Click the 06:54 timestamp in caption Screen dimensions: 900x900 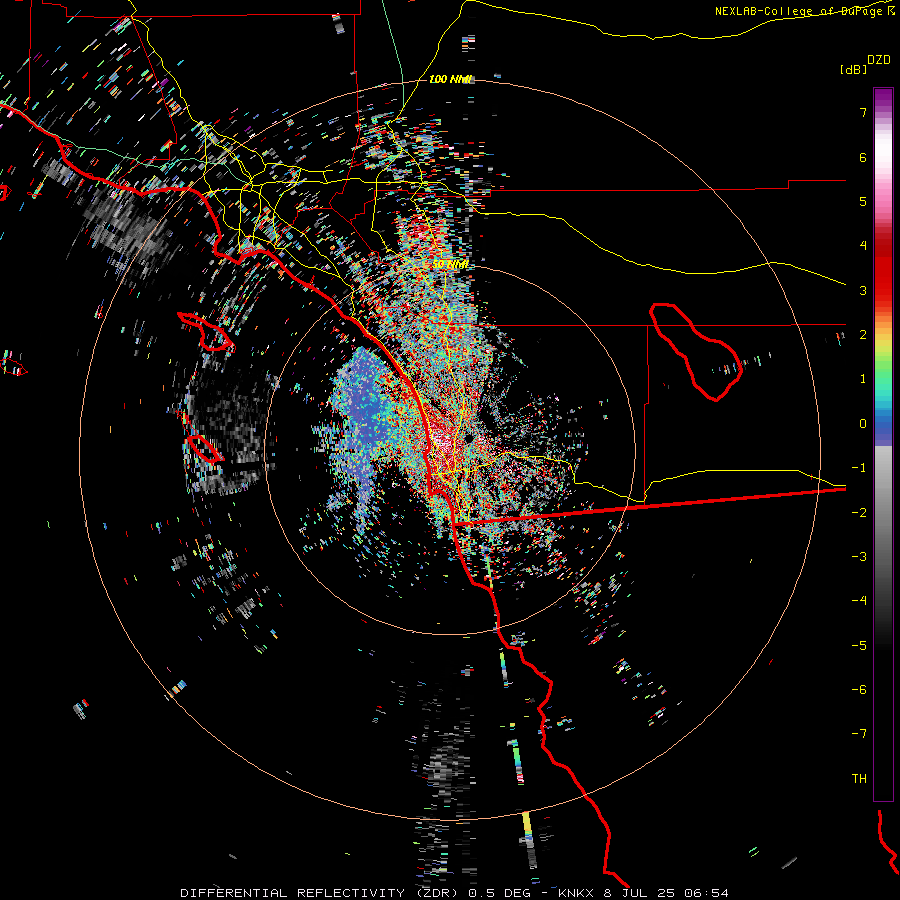[x=707, y=893]
